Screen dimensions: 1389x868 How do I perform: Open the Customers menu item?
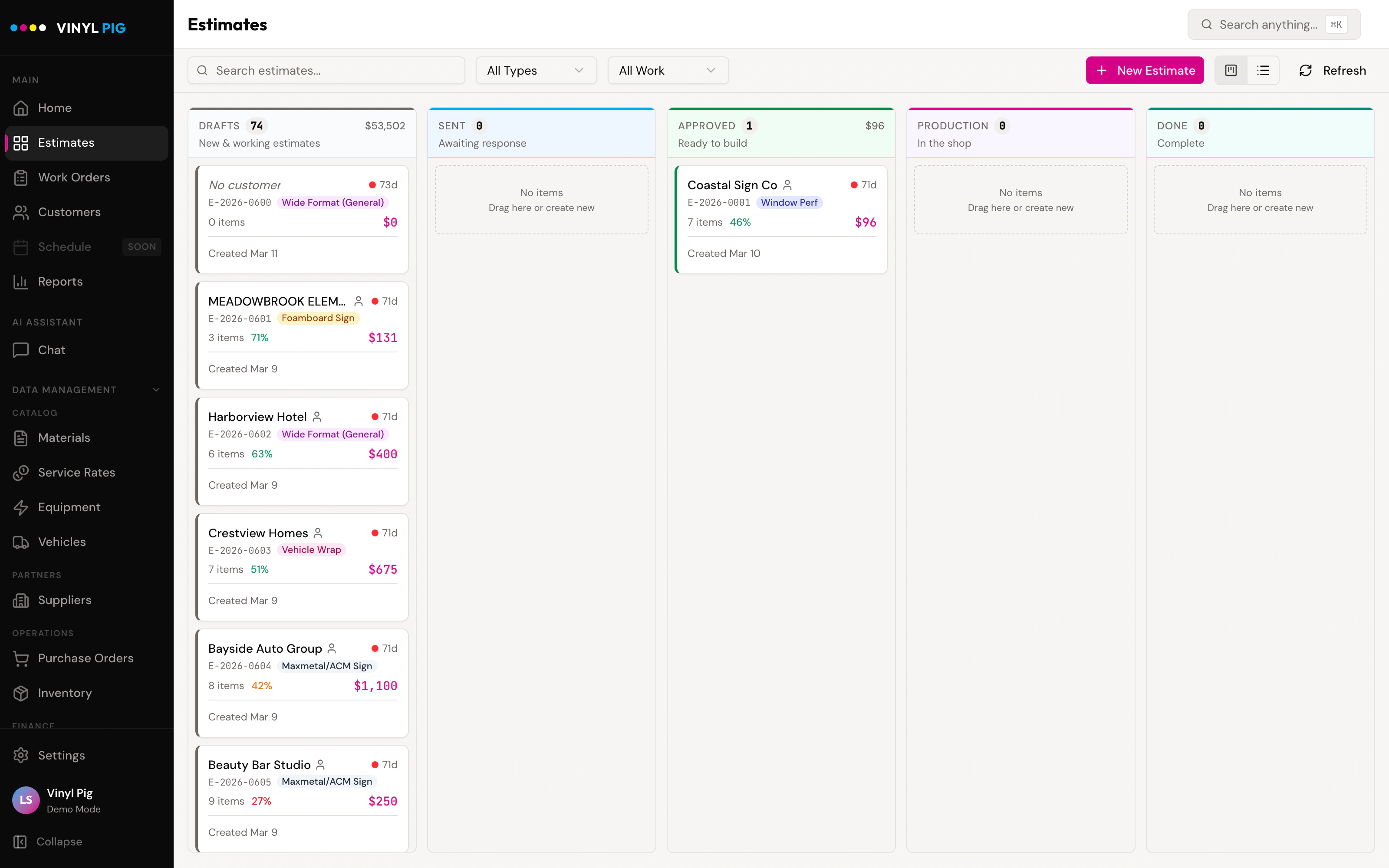pyautogui.click(x=87, y=212)
